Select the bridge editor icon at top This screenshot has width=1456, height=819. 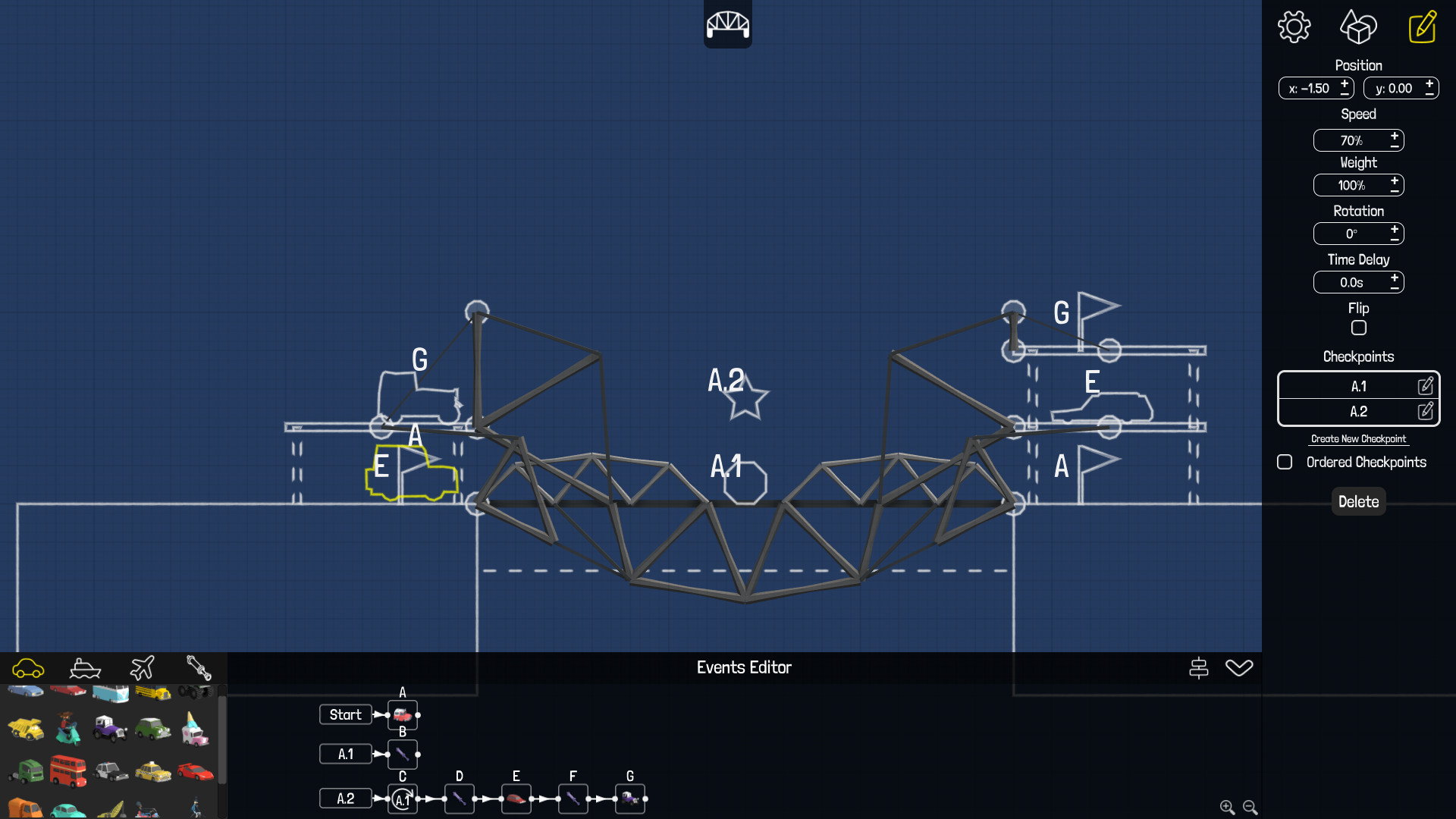(727, 24)
